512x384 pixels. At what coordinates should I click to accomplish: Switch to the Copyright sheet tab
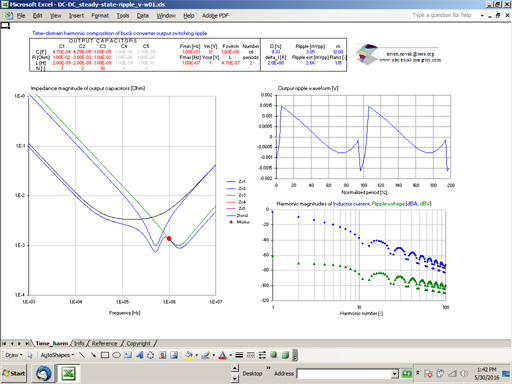(138, 343)
